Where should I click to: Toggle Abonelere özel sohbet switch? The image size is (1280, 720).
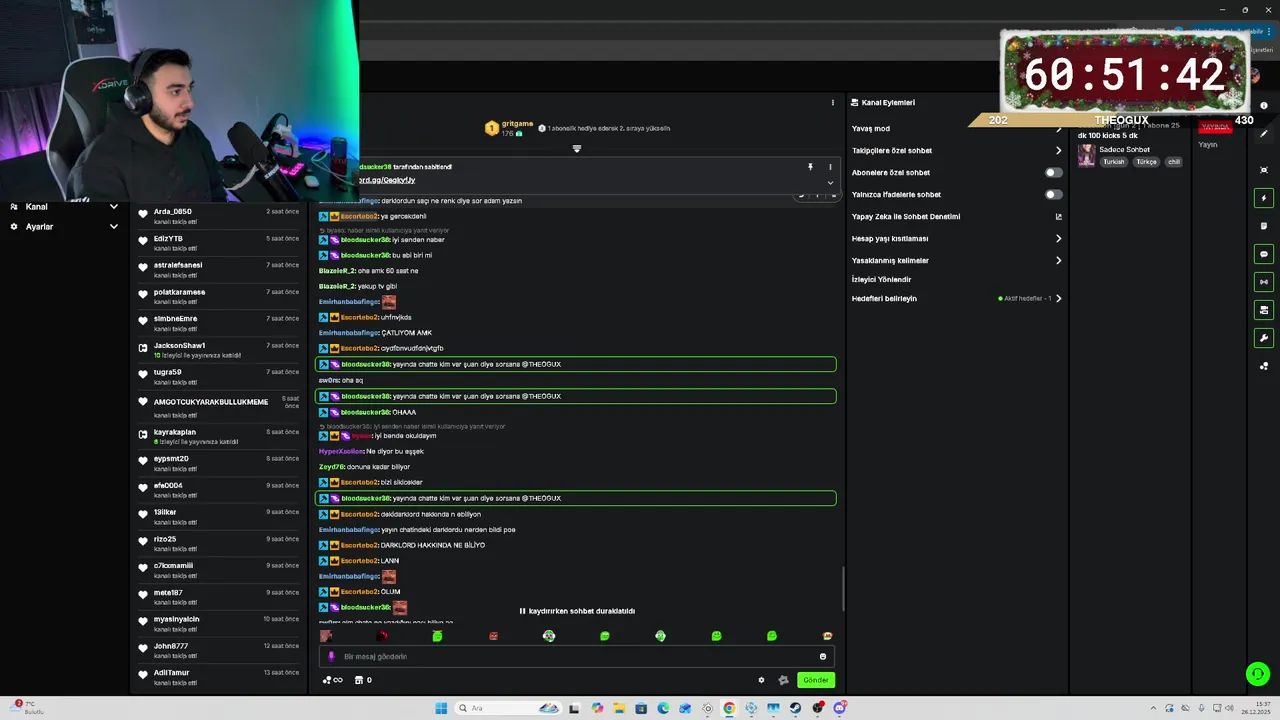click(1053, 172)
